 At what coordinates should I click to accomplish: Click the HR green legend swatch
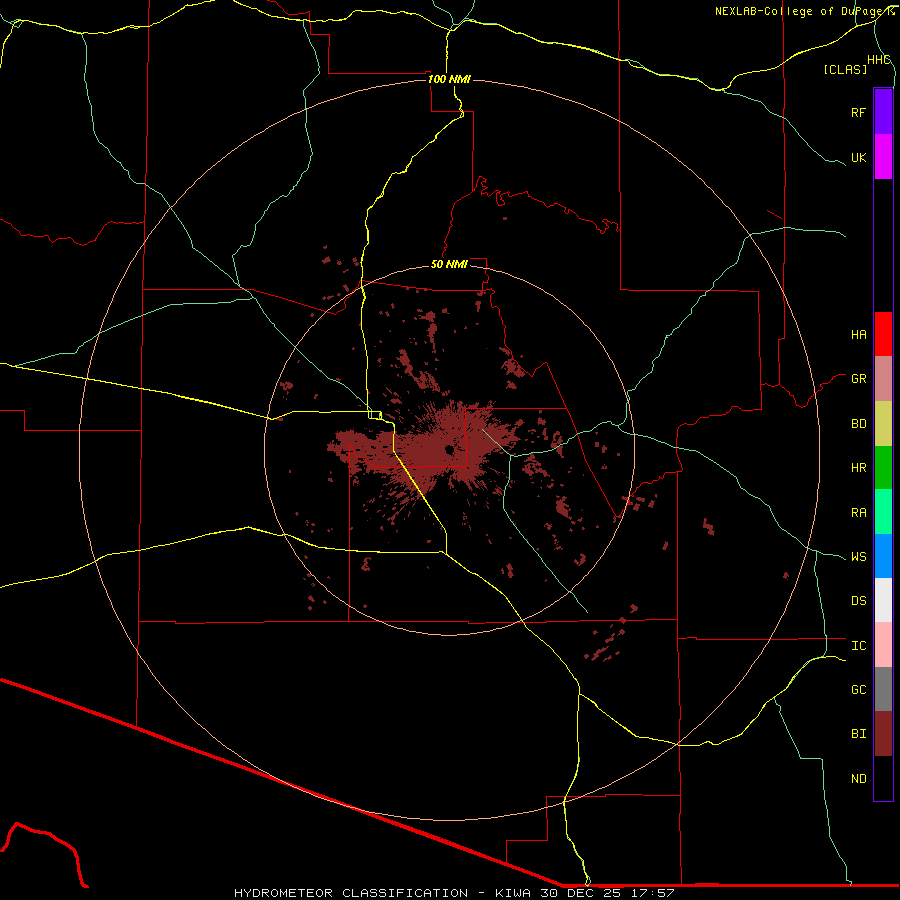[x=883, y=468]
